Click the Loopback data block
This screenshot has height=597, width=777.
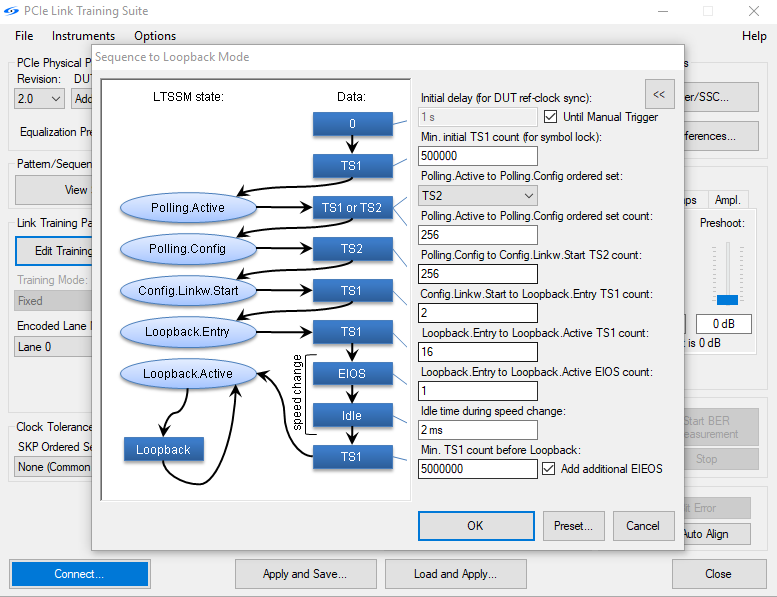tap(164, 449)
